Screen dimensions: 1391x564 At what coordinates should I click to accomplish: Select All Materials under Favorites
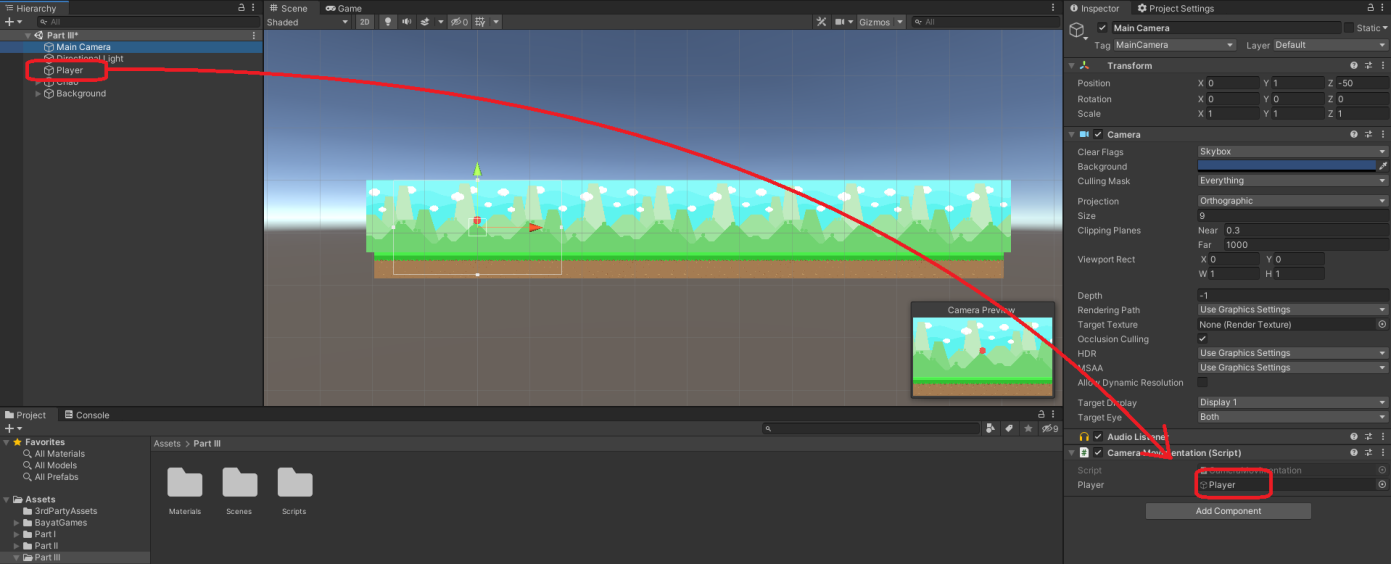pyautogui.click(x=60, y=454)
